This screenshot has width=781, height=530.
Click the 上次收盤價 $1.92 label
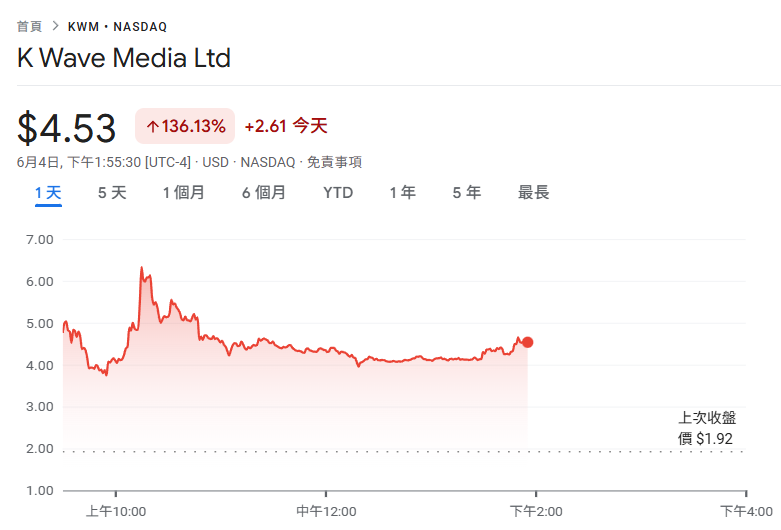pos(707,428)
